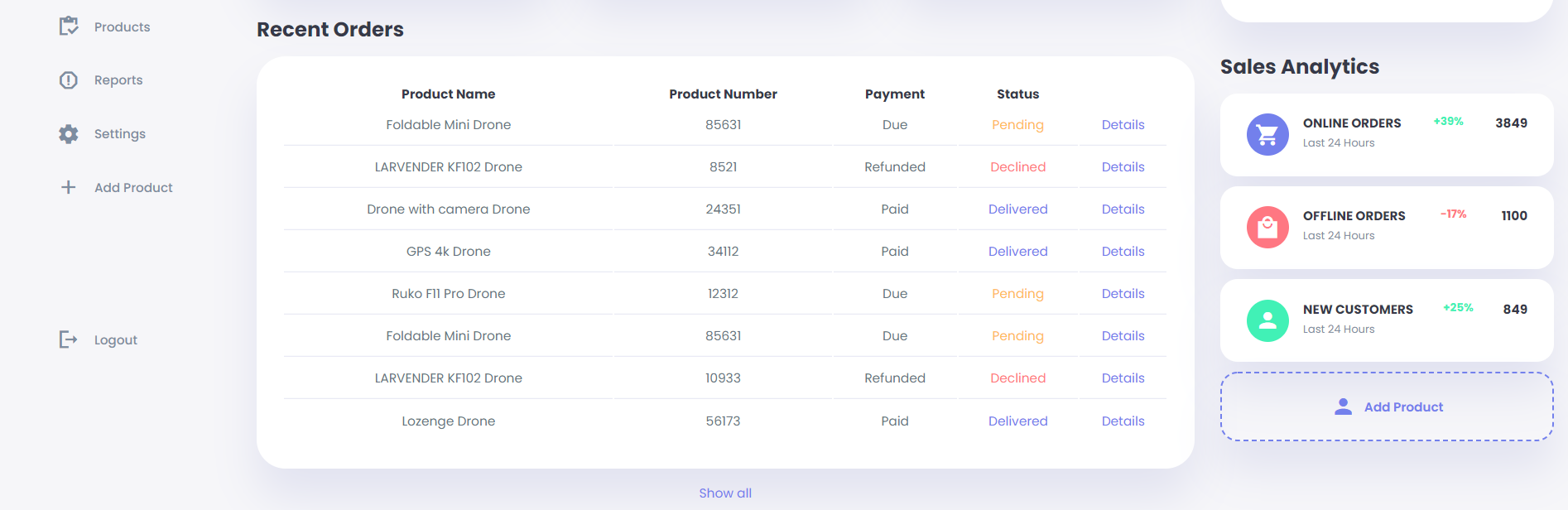
Task: Click the Settings gear icon
Action: (x=69, y=134)
